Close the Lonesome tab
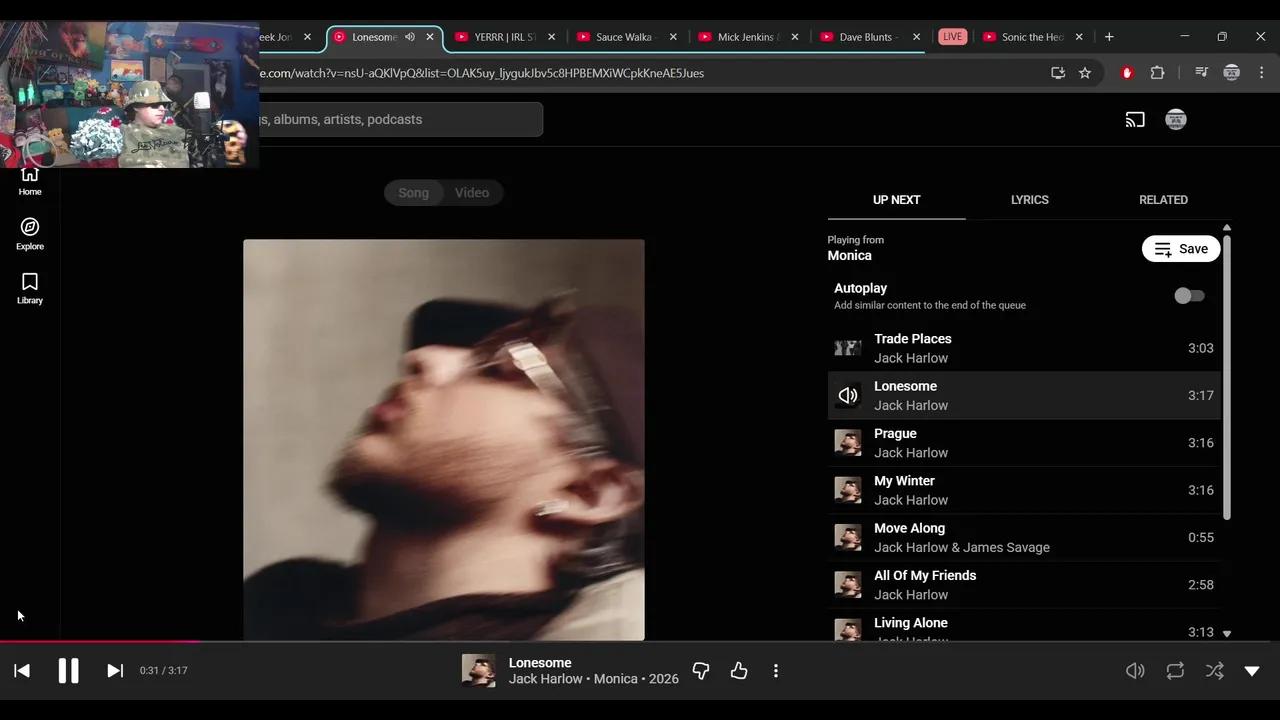1280x720 pixels. click(x=430, y=37)
